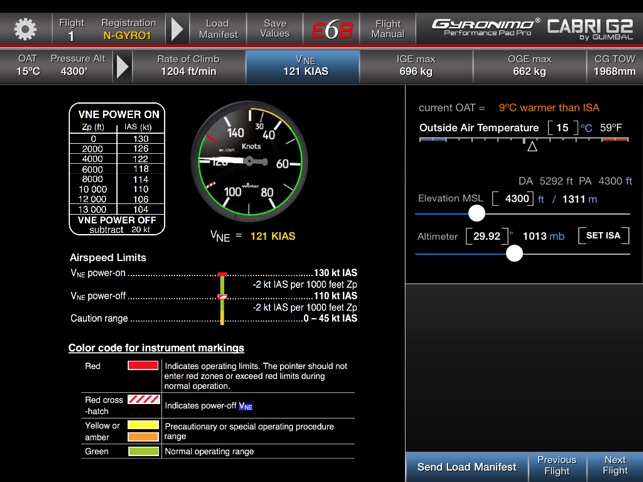The height and width of the screenshot is (482, 643).
Task: Move the Altimeter slider knob
Action: tap(514, 253)
